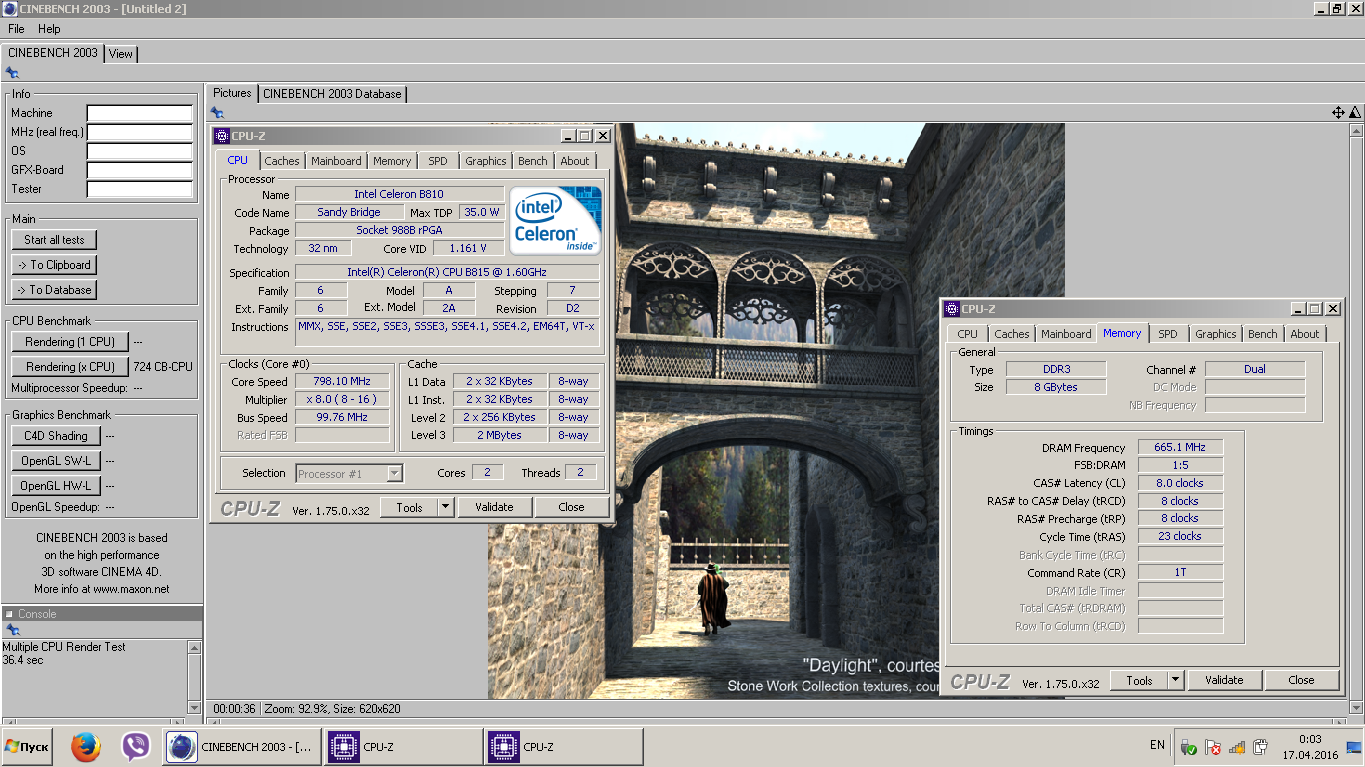Click the second CPU-Z taskbar button
The image size is (1365, 767).
[x=564, y=747]
